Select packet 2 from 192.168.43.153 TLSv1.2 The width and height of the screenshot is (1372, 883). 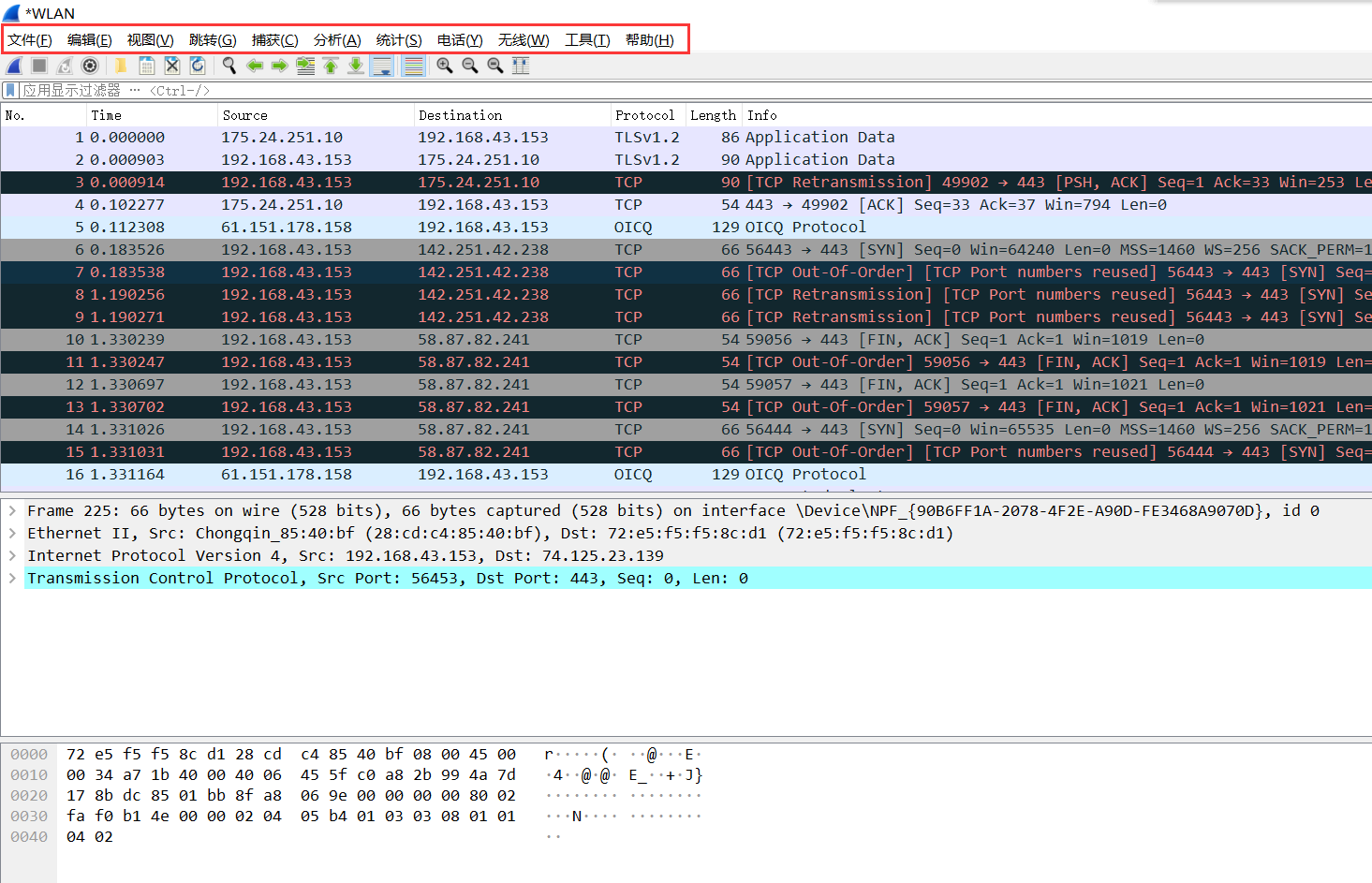pos(686,159)
